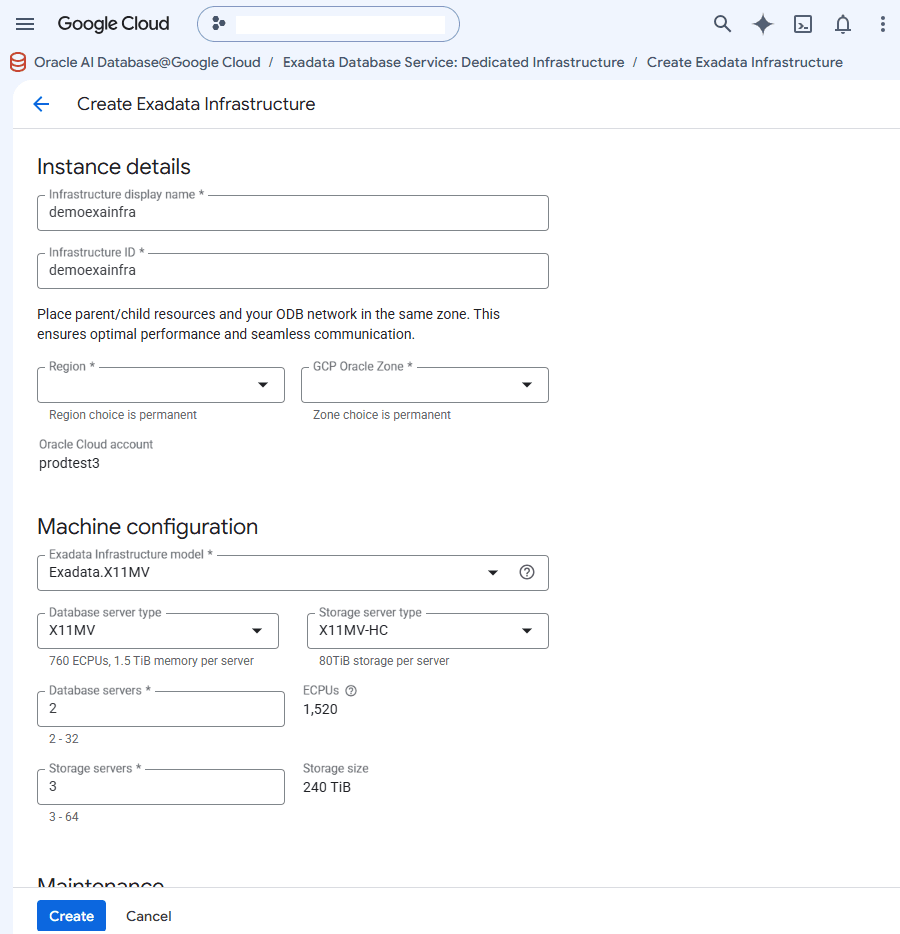900x934 pixels.
Task: Click the 3 - 64 range hint
Action: click(64, 817)
